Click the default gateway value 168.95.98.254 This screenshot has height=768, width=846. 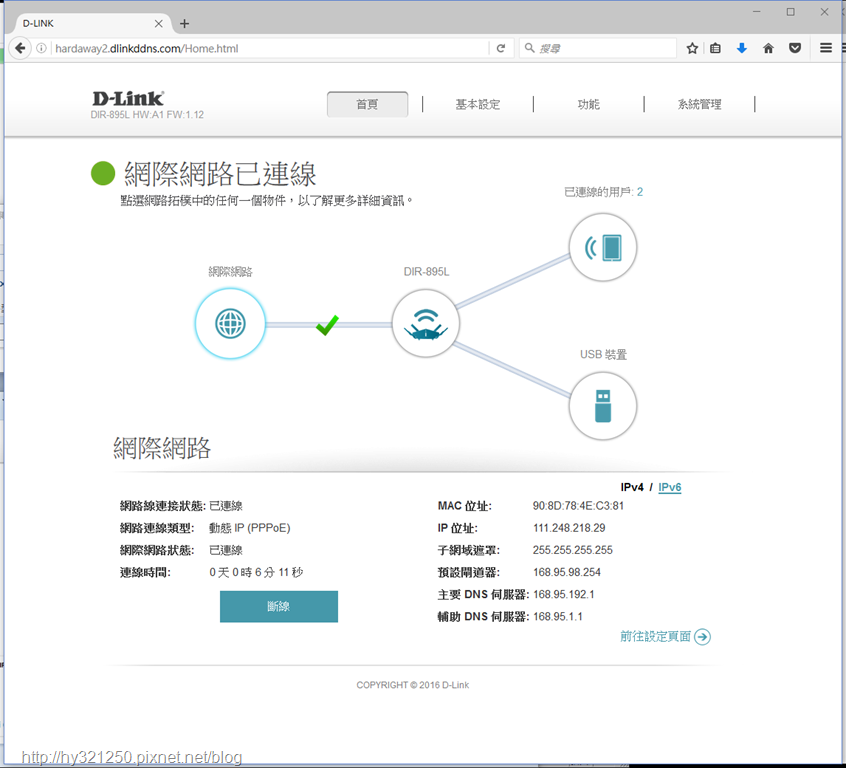point(567,572)
